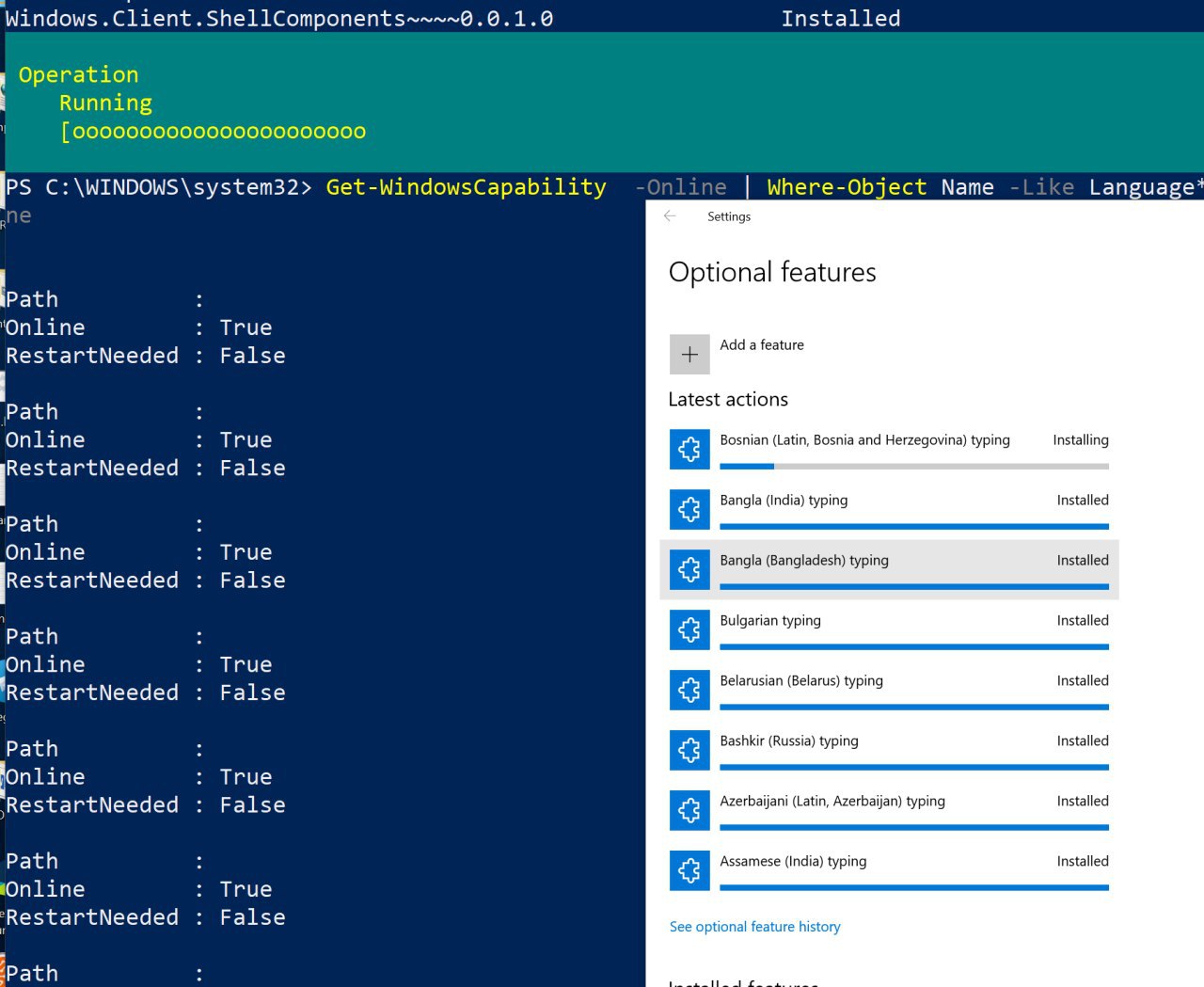Click the Bashkir (Russia) typing puzzle icon
Viewport: 1204px width, 987px height.
click(689, 750)
